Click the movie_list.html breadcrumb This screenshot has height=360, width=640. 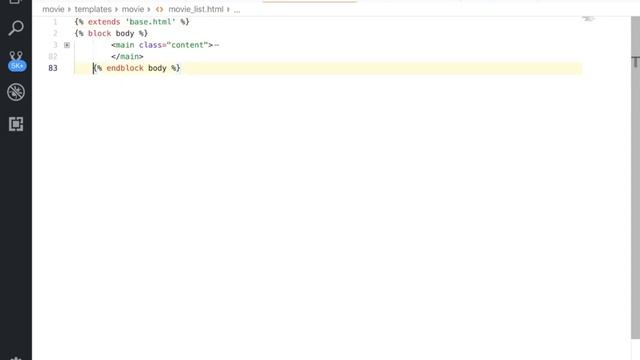pyautogui.click(x=196, y=9)
